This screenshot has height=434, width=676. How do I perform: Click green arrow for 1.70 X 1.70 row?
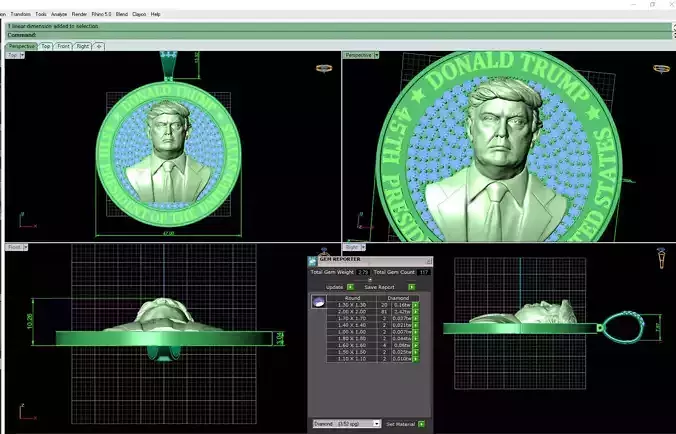pyautogui.click(x=416, y=318)
